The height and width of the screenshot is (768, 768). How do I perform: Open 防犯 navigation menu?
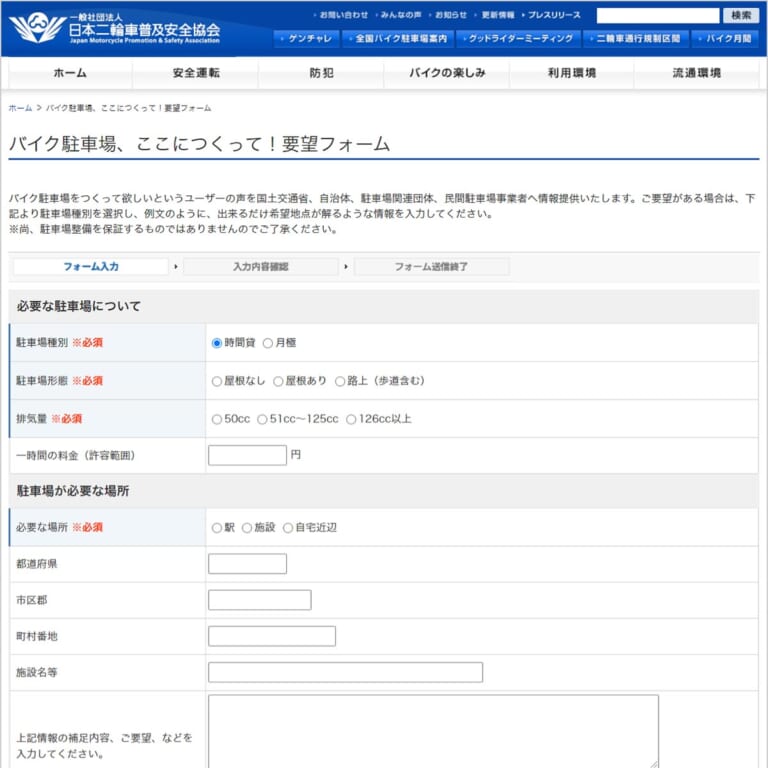[x=321, y=73]
